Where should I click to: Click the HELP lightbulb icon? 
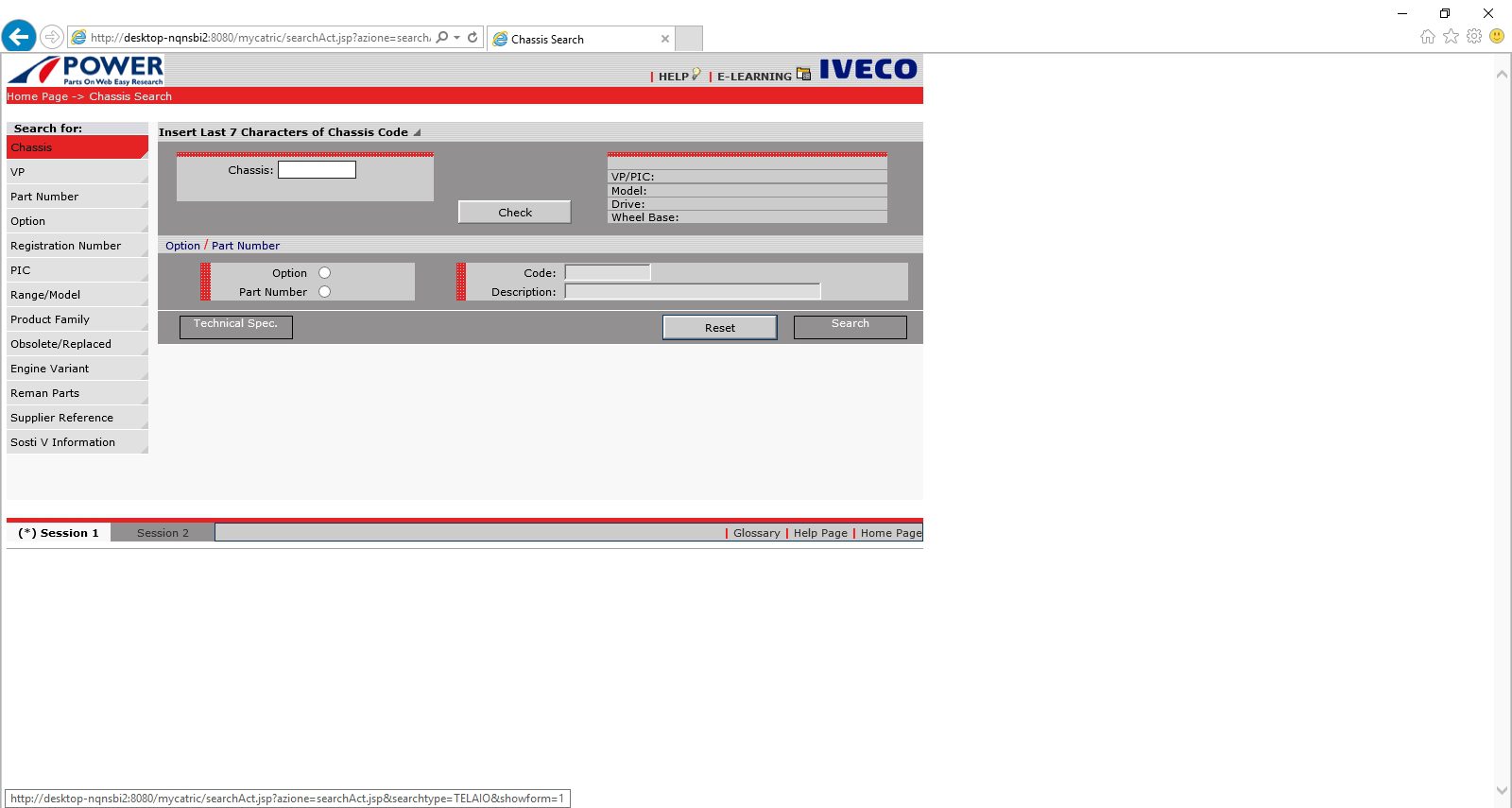pos(696,74)
